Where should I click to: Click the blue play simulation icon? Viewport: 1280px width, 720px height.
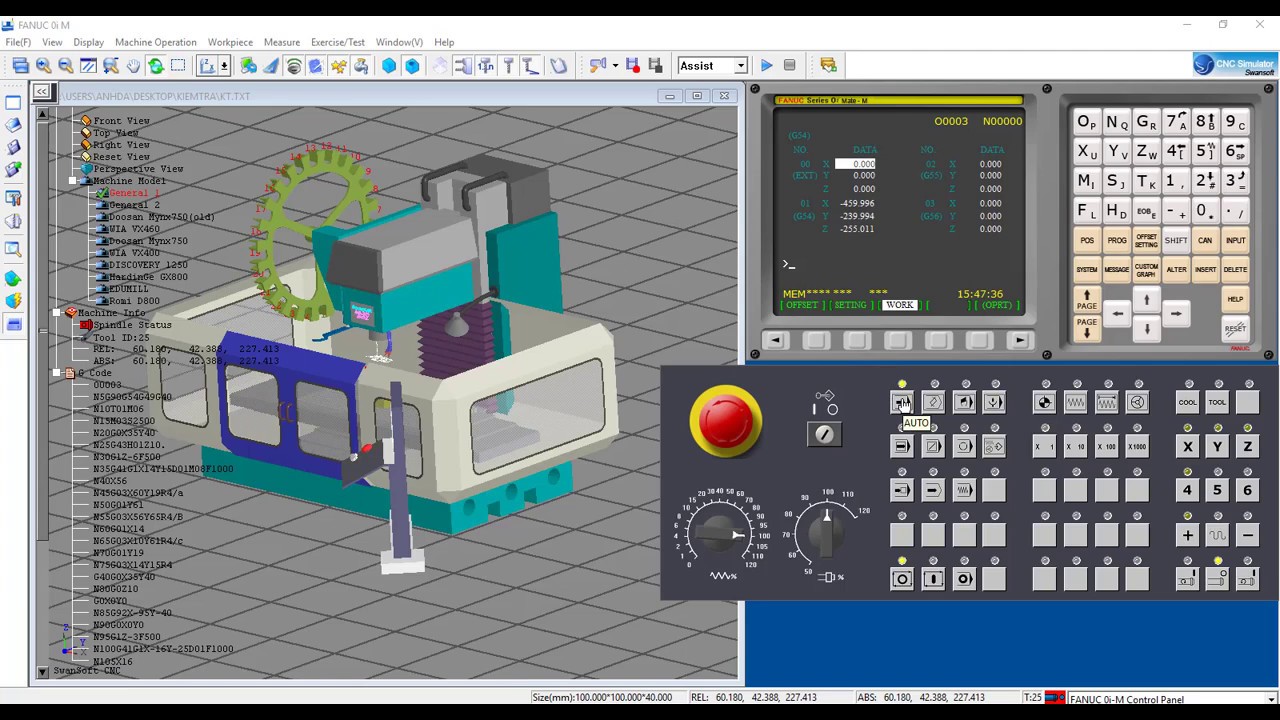766,66
